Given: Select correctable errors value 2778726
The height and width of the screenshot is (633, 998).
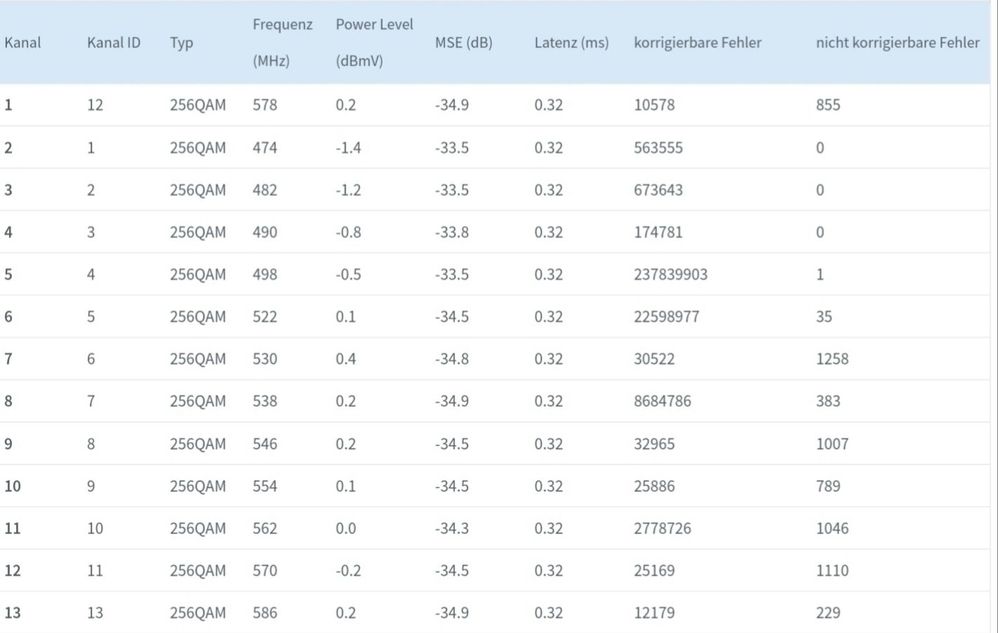Looking at the screenshot, I should (x=662, y=529).
